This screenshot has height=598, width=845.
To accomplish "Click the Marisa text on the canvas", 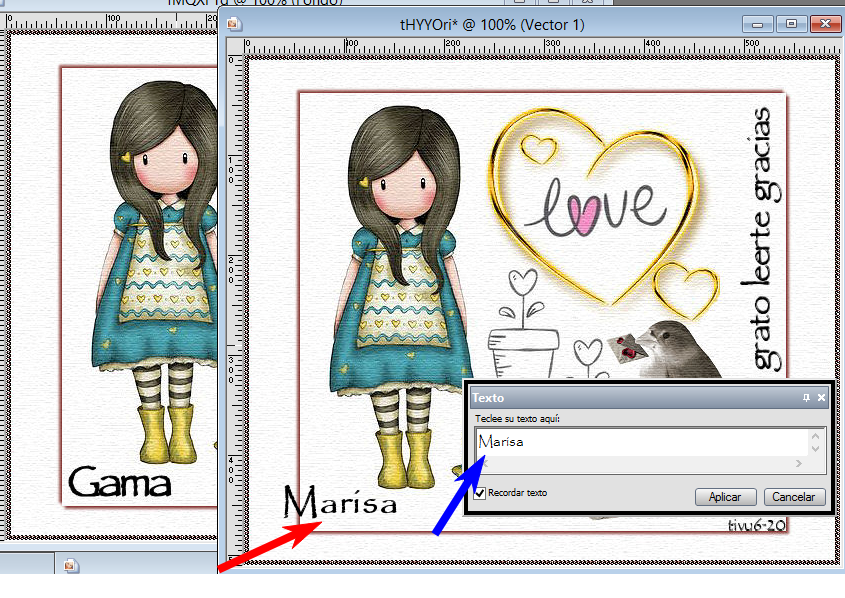I will tap(340, 502).
